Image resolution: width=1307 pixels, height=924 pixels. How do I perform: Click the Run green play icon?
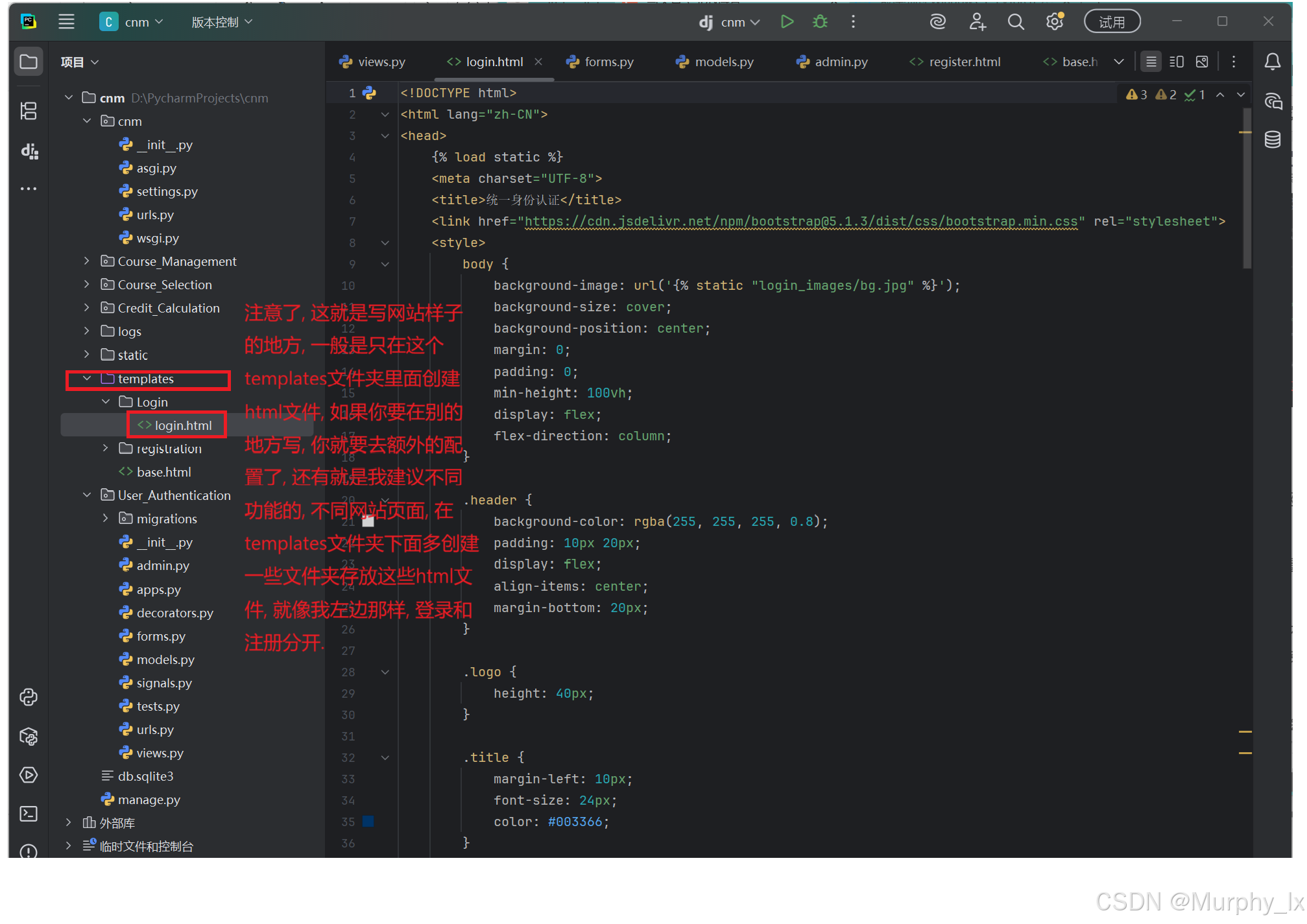tap(787, 22)
